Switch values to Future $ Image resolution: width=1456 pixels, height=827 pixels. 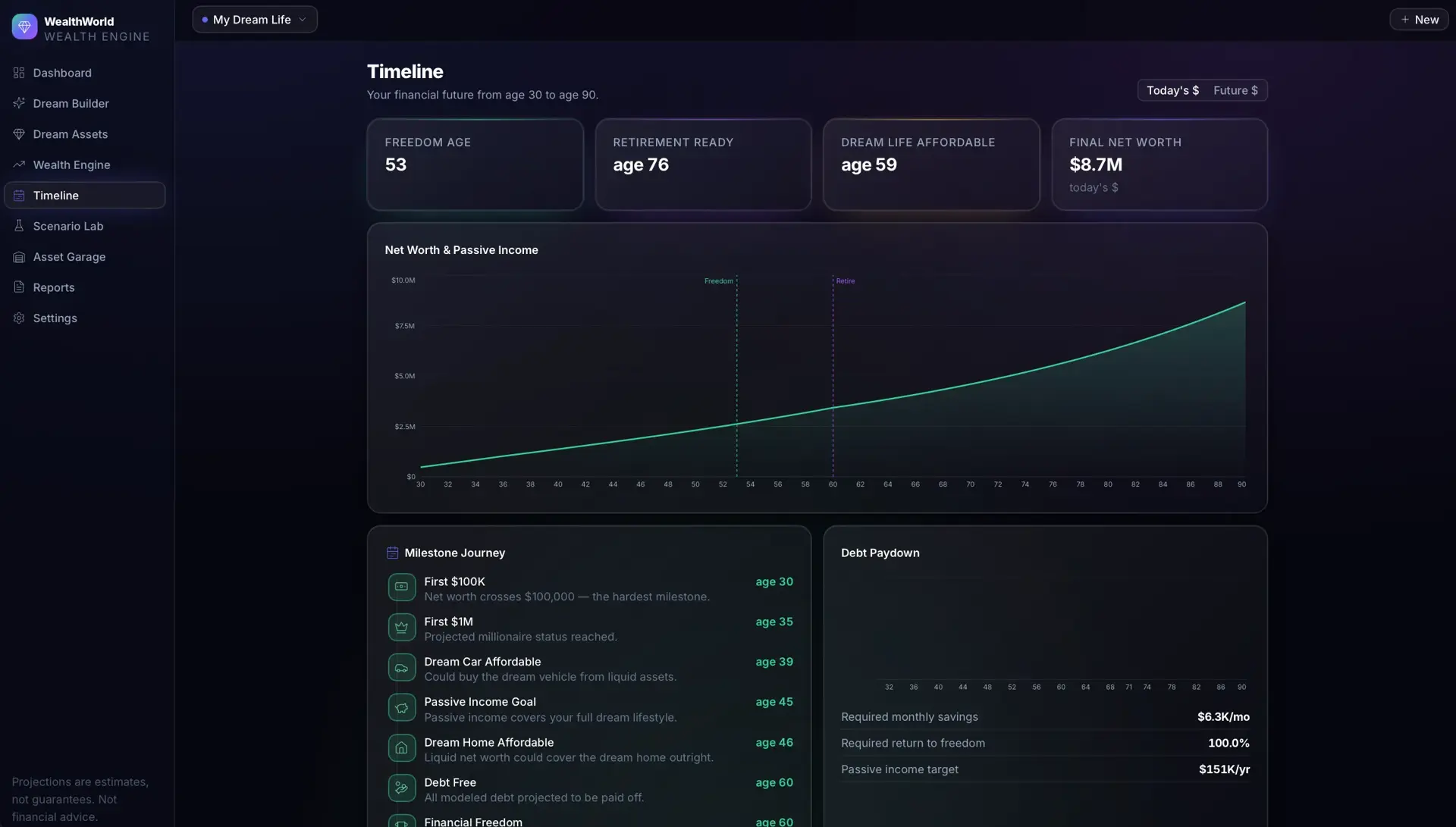tap(1235, 90)
